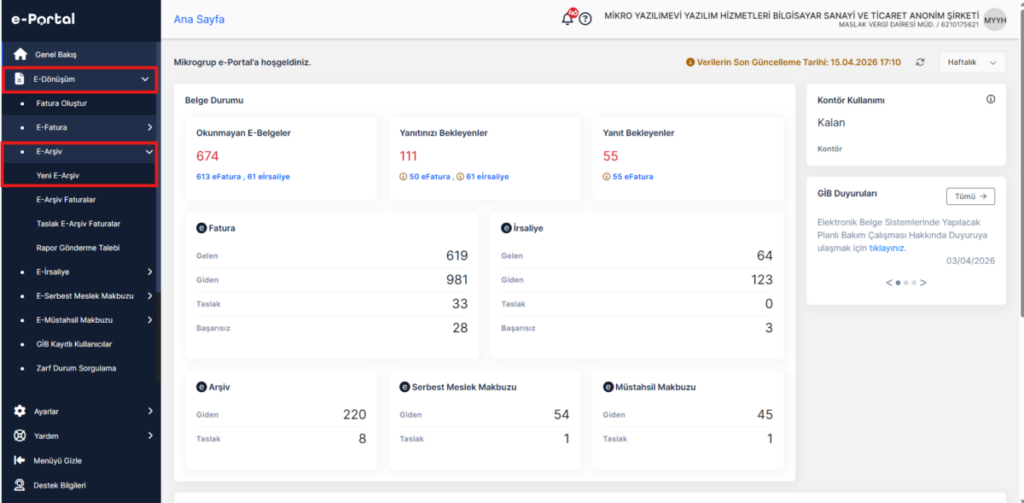Click the Kontör Kullanımı info icon
This screenshot has height=503, width=1024.
(991, 99)
